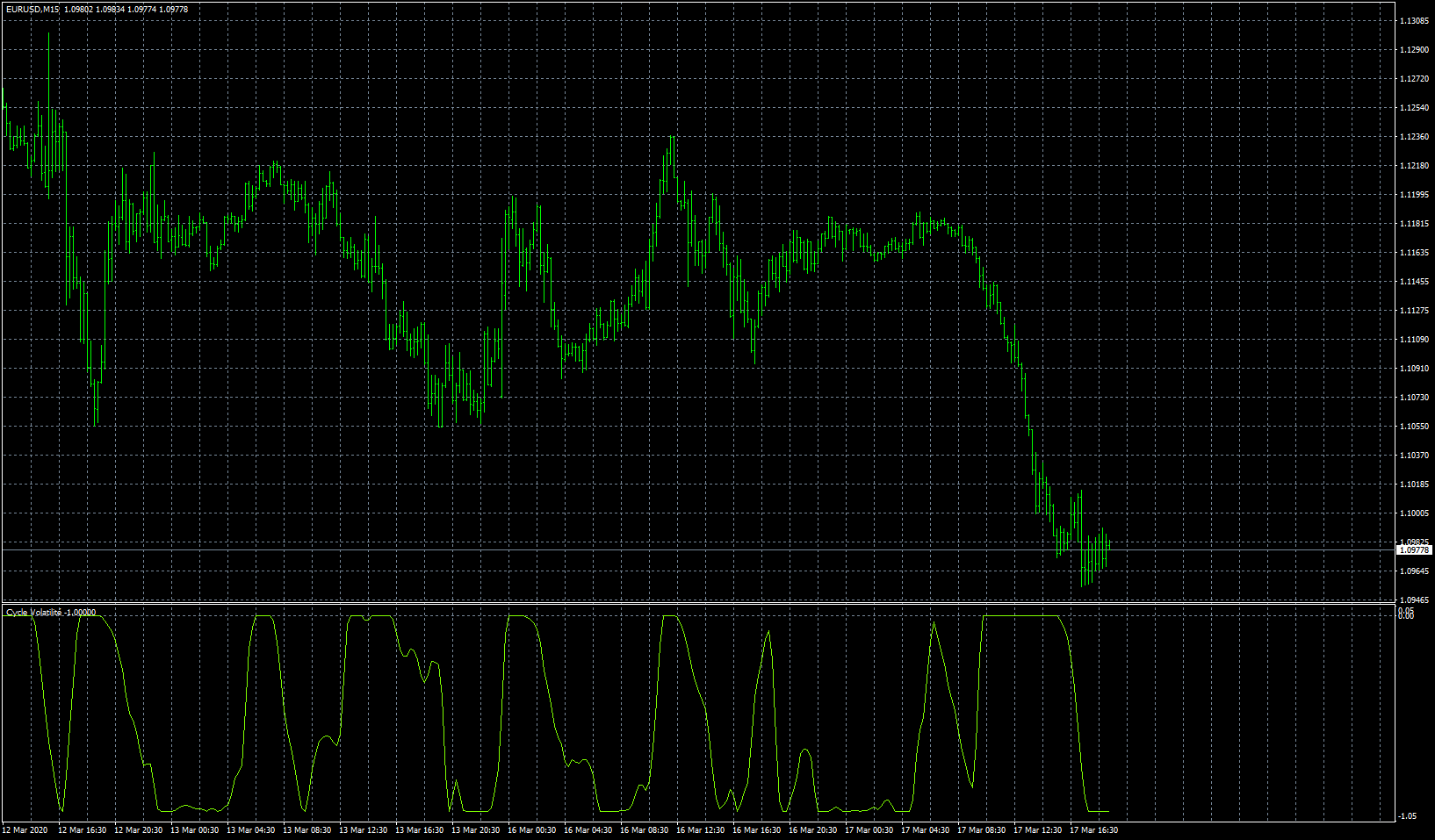Image resolution: width=1435 pixels, height=840 pixels.
Task: Click time axis label 16 Mar 20:30
Action: pyautogui.click(x=813, y=830)
